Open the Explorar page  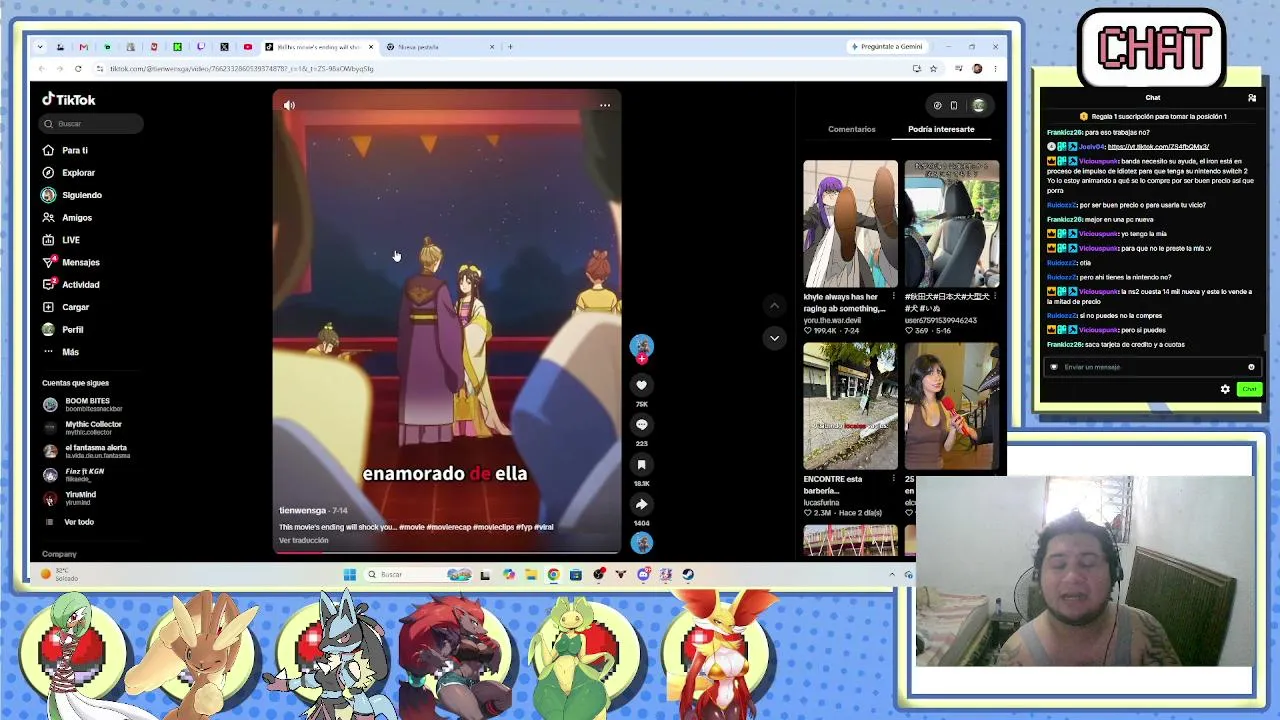pyautogui.click(x=69, y=172)
